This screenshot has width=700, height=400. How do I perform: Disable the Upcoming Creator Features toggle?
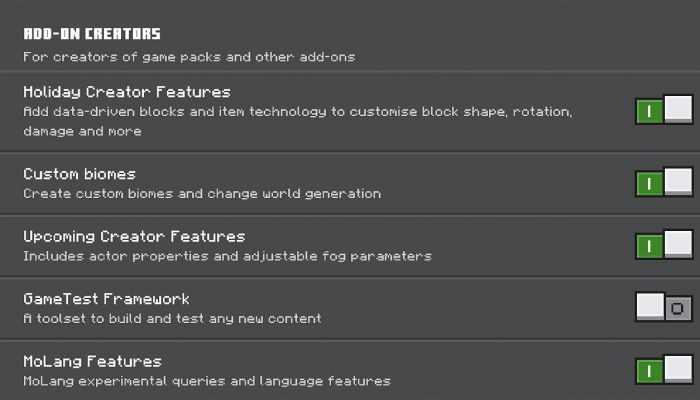pos(663,245)
